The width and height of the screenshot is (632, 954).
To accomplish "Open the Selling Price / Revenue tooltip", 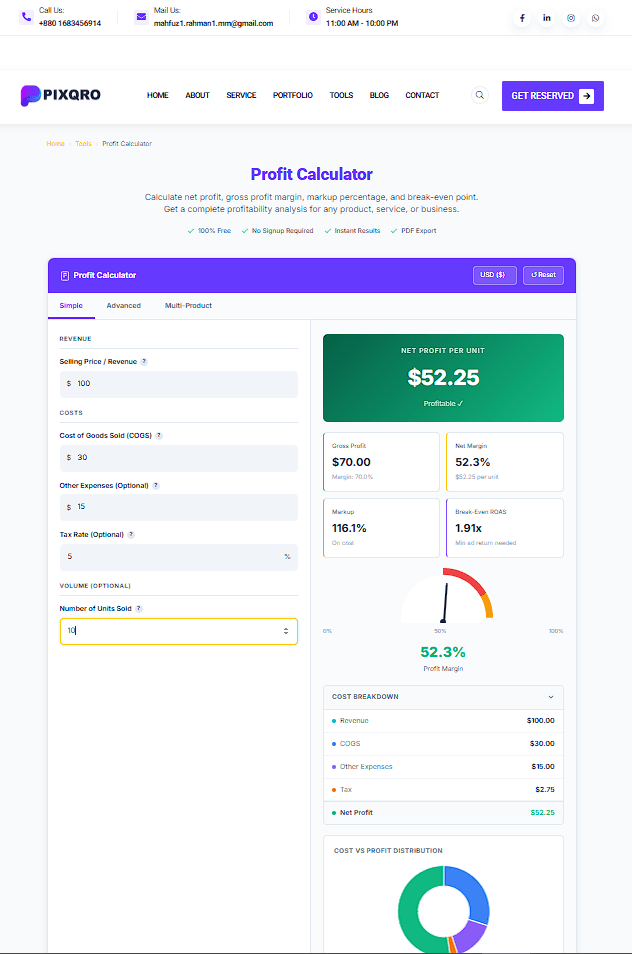I will 145,360.
